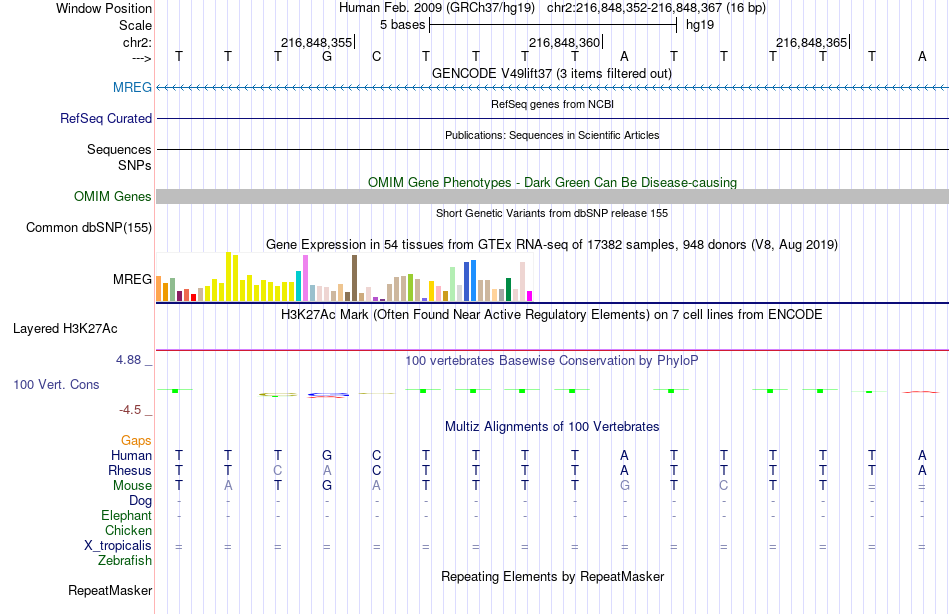
Task: Select the Rhesus species row label
Action: click(130, 470)
